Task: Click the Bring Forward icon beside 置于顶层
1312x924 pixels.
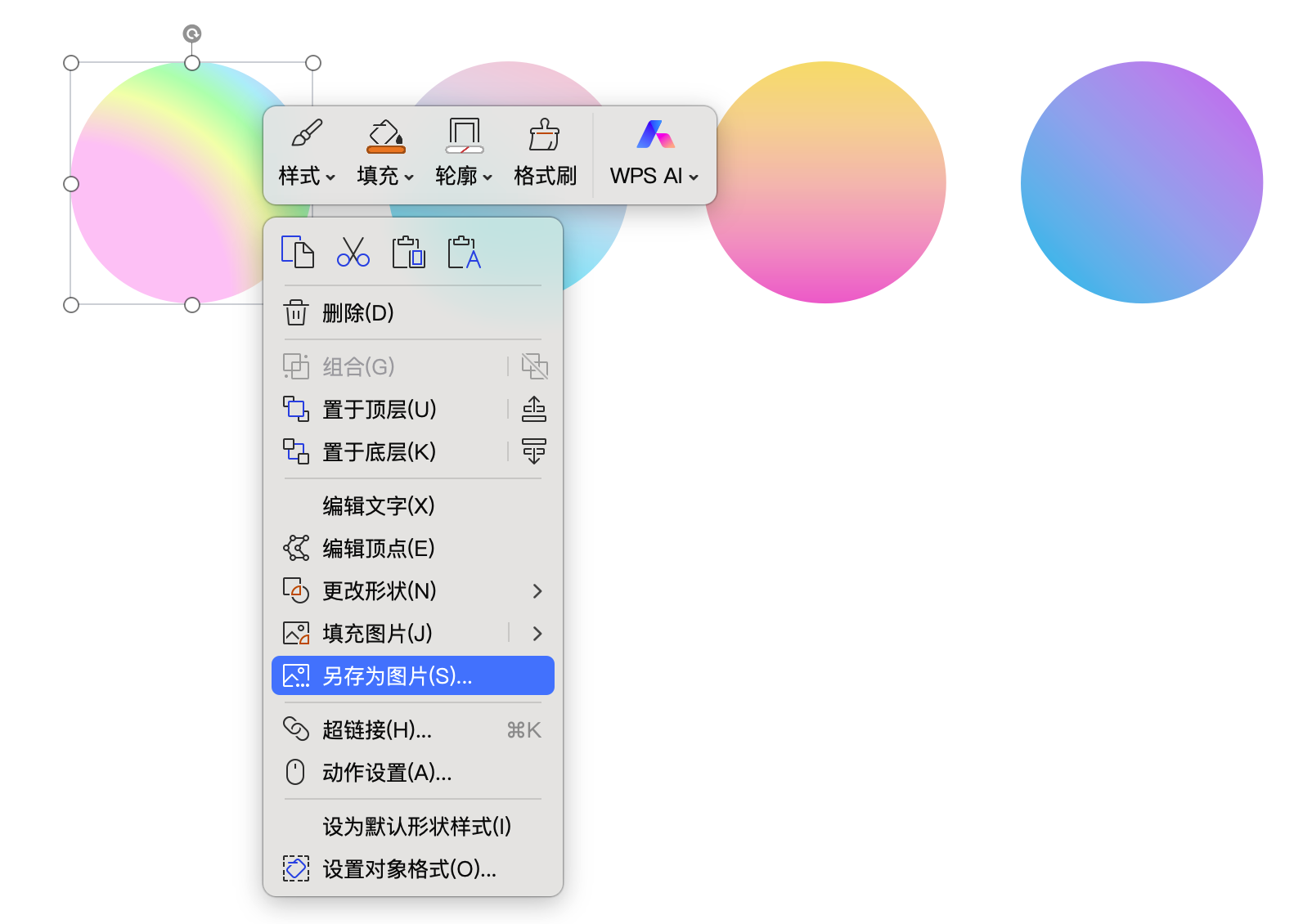Action: click(533, 409)
